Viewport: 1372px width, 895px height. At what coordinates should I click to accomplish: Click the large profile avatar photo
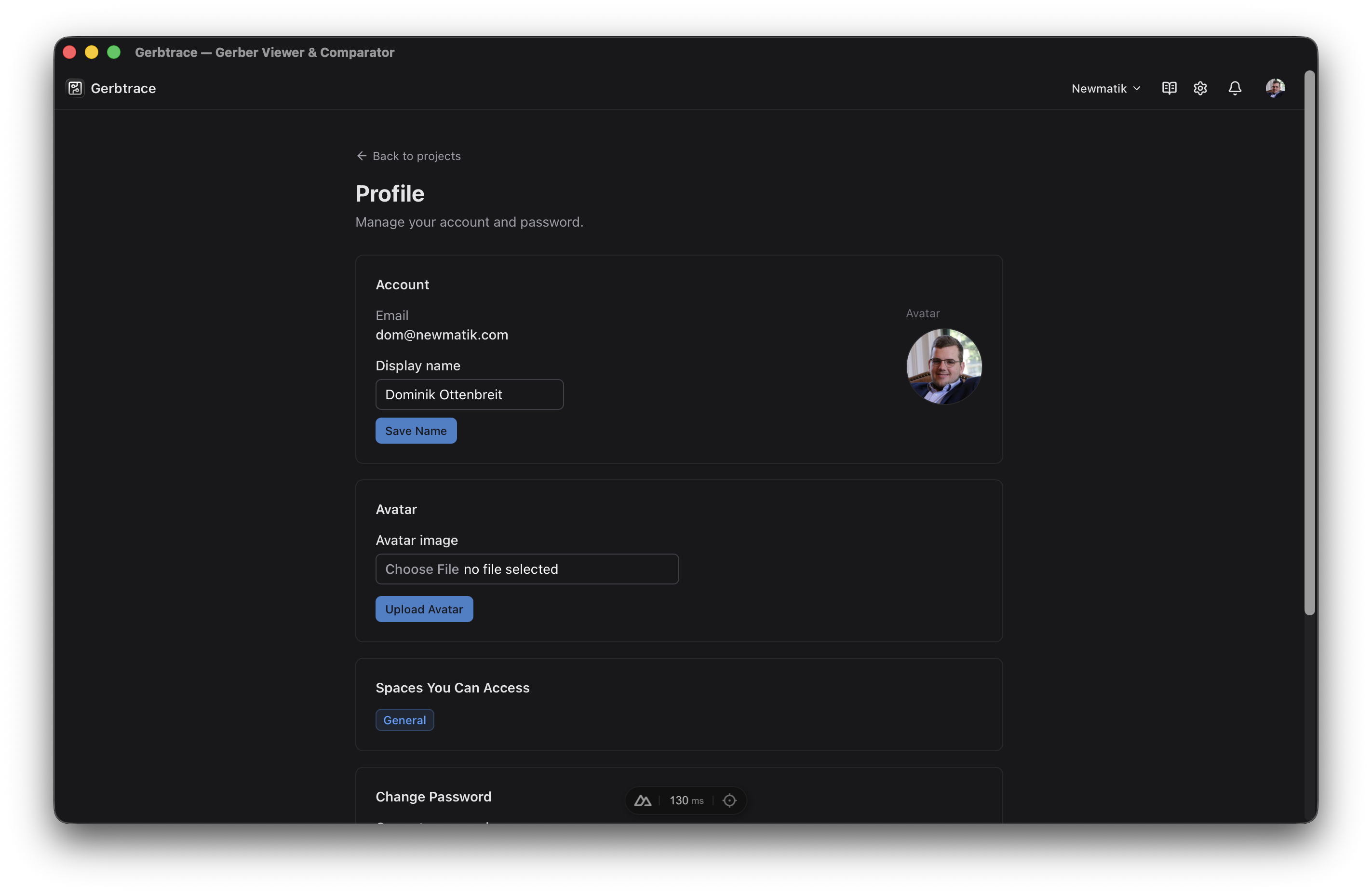pyautogui.click(x=944, y=366)
